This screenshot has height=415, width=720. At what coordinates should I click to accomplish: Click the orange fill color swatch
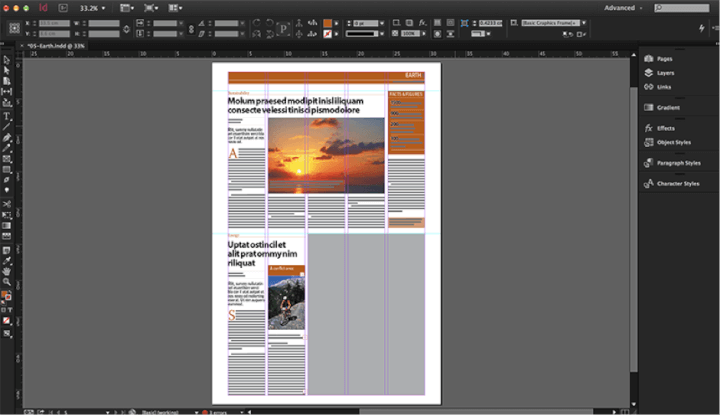tap(327, 21)
